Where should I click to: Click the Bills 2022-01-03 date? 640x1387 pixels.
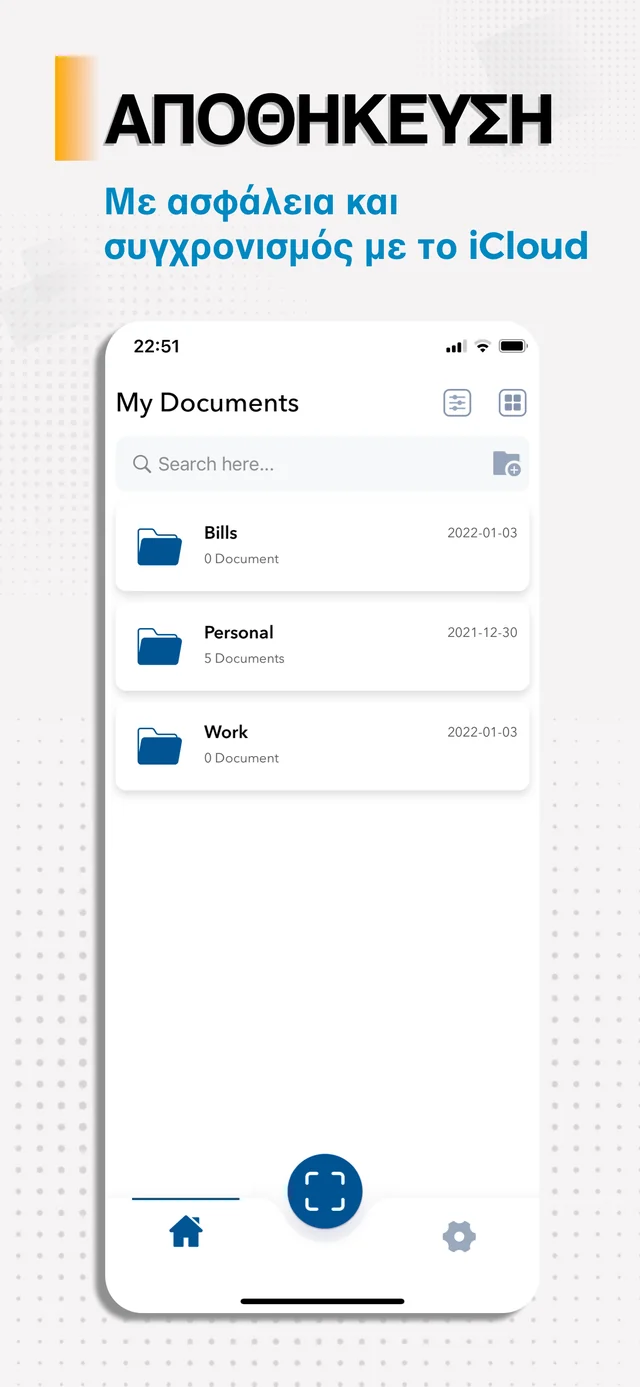[x=482, y=533]
